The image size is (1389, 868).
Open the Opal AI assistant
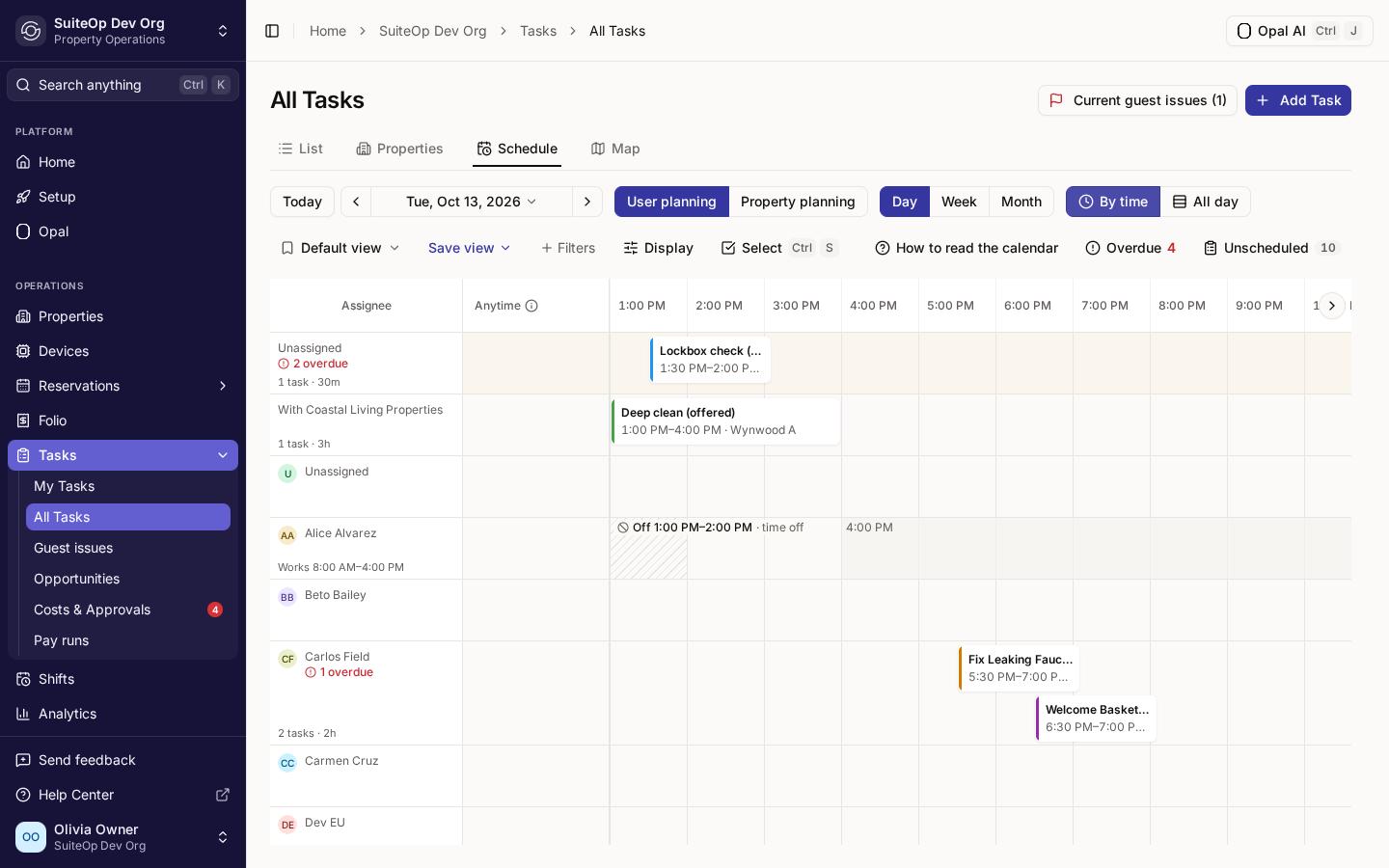[x=1299, y=31]
